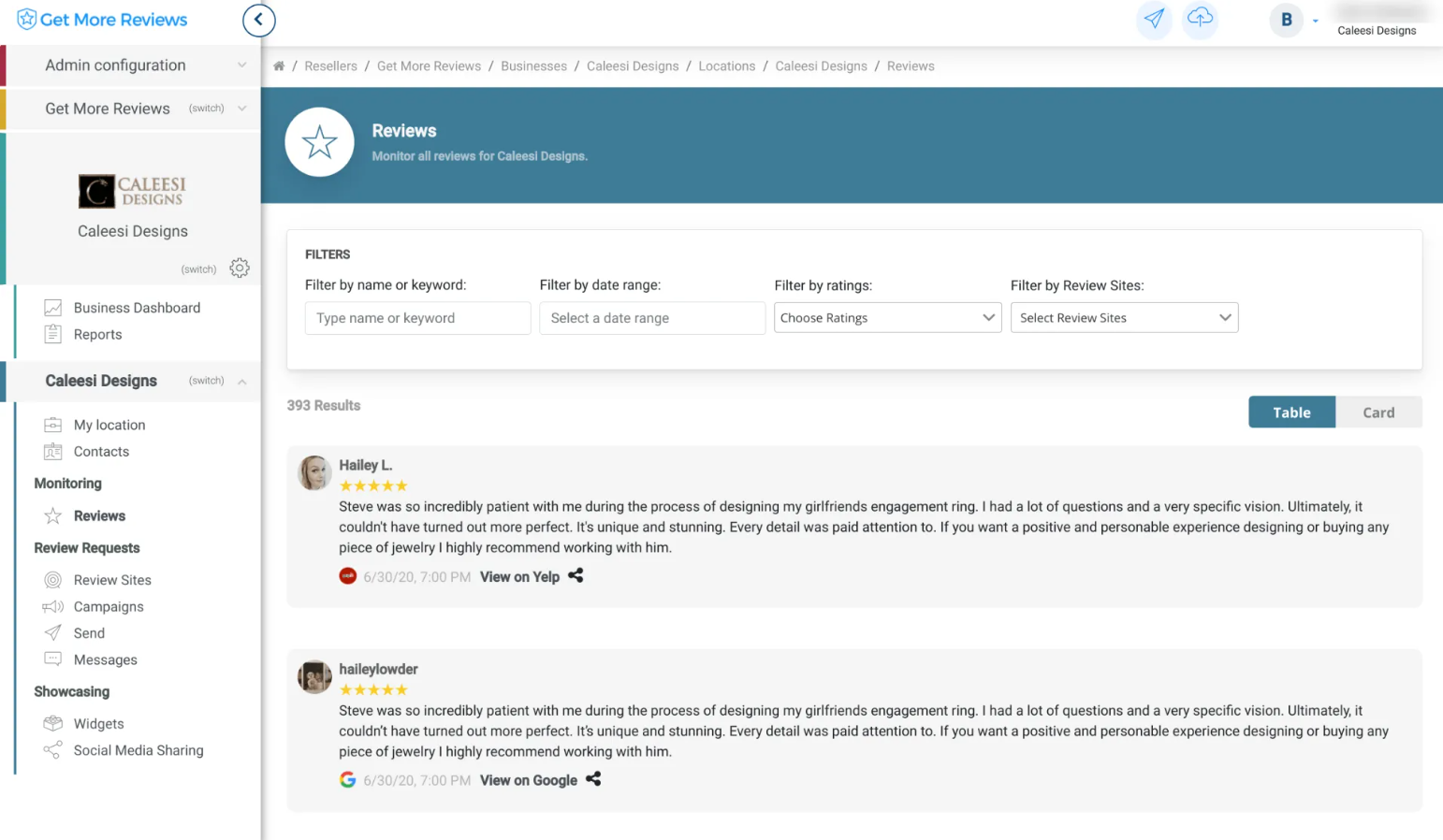Image resolution: width=1443 pixels, height=840 pixels.
Task: Expand Get More Reviews section chevron
Action: tap(241, 109)
